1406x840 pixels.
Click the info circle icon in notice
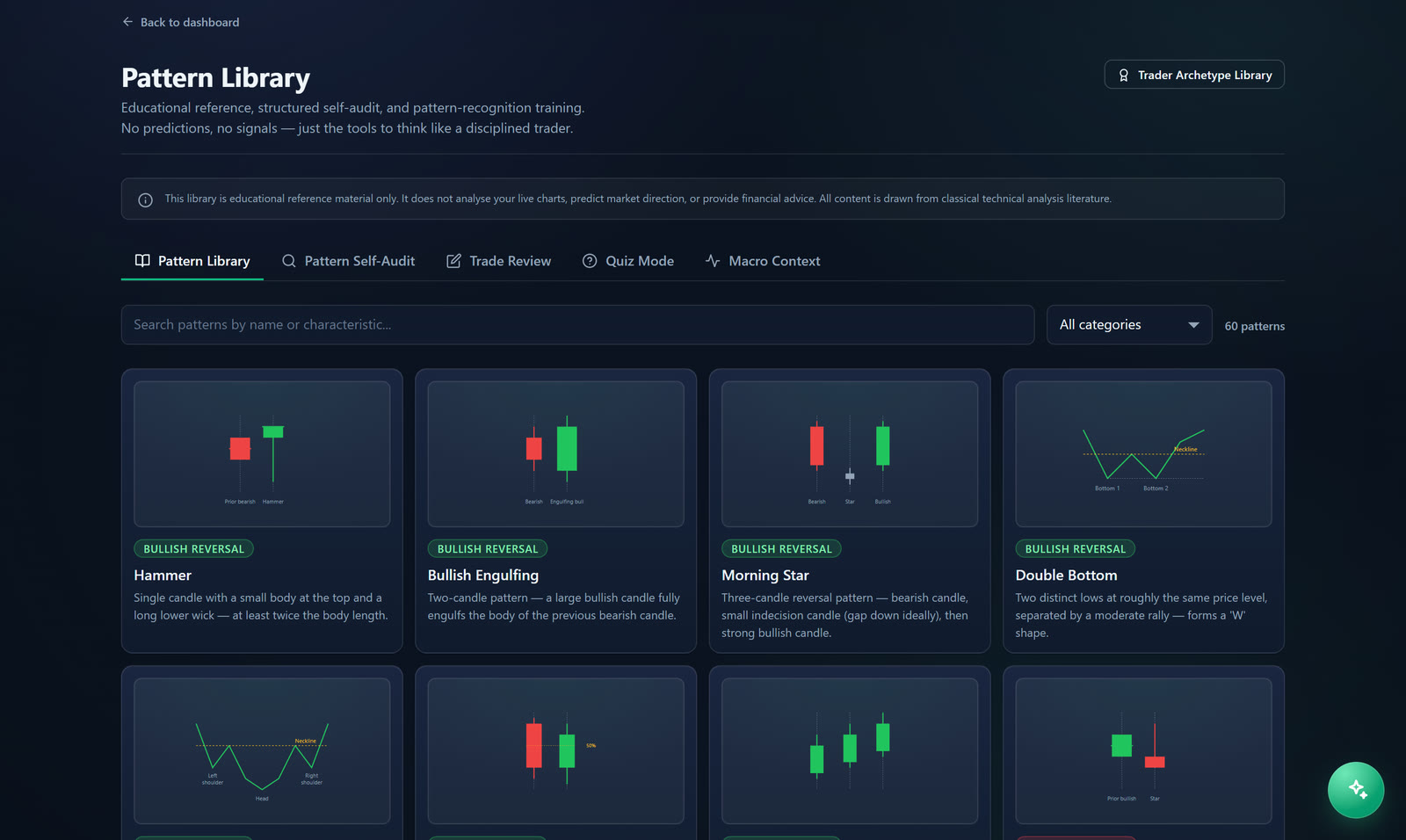[146, 199]
